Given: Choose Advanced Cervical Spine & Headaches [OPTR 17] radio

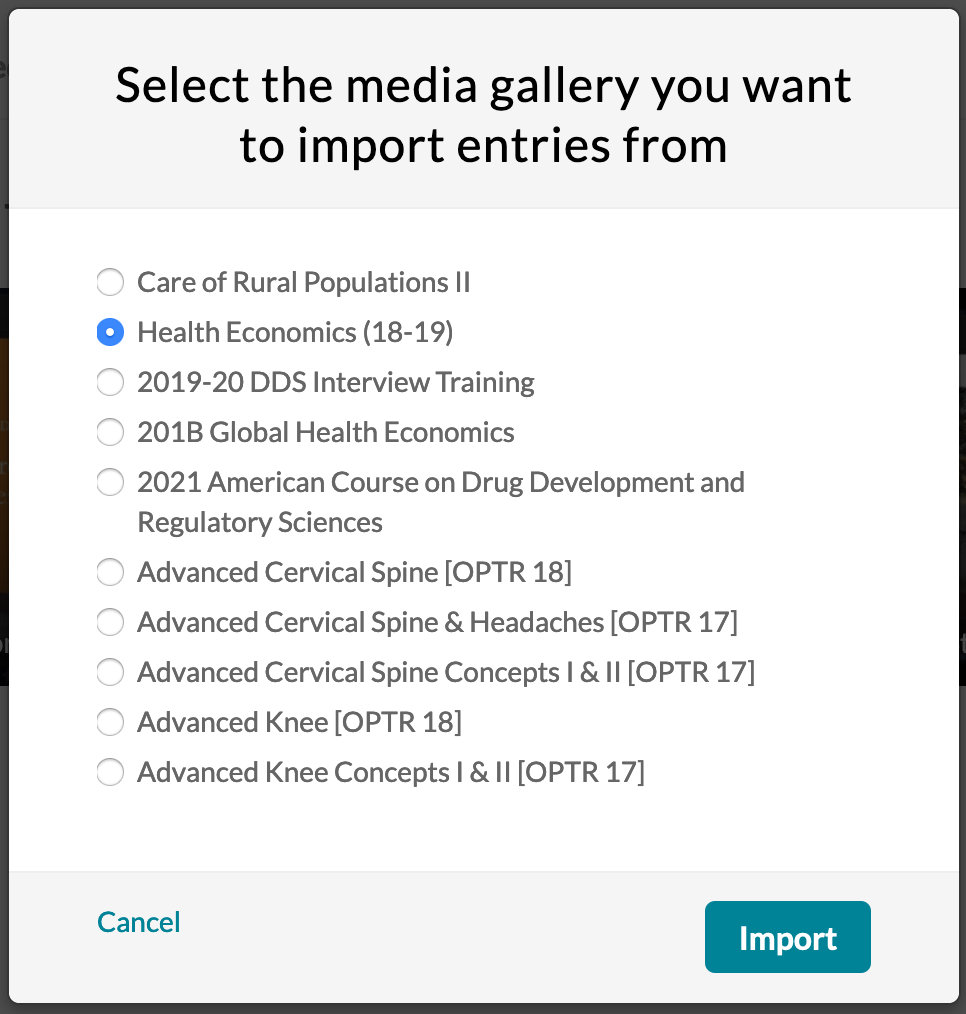Looking at the screenshot, I should 110,622.
